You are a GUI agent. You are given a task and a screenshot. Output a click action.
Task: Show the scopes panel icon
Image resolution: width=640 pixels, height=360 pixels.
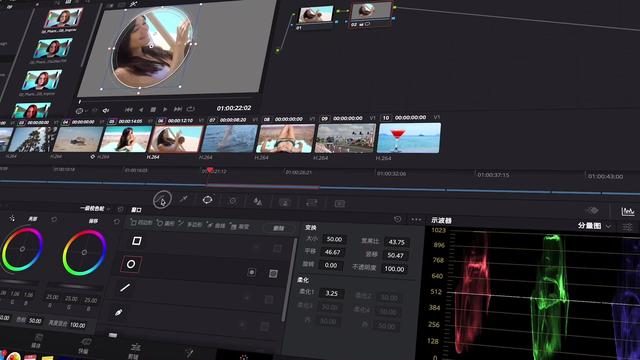627,211
